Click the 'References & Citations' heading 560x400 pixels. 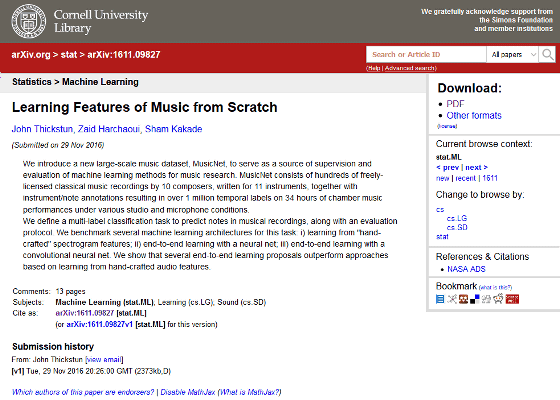coord(482,256)
